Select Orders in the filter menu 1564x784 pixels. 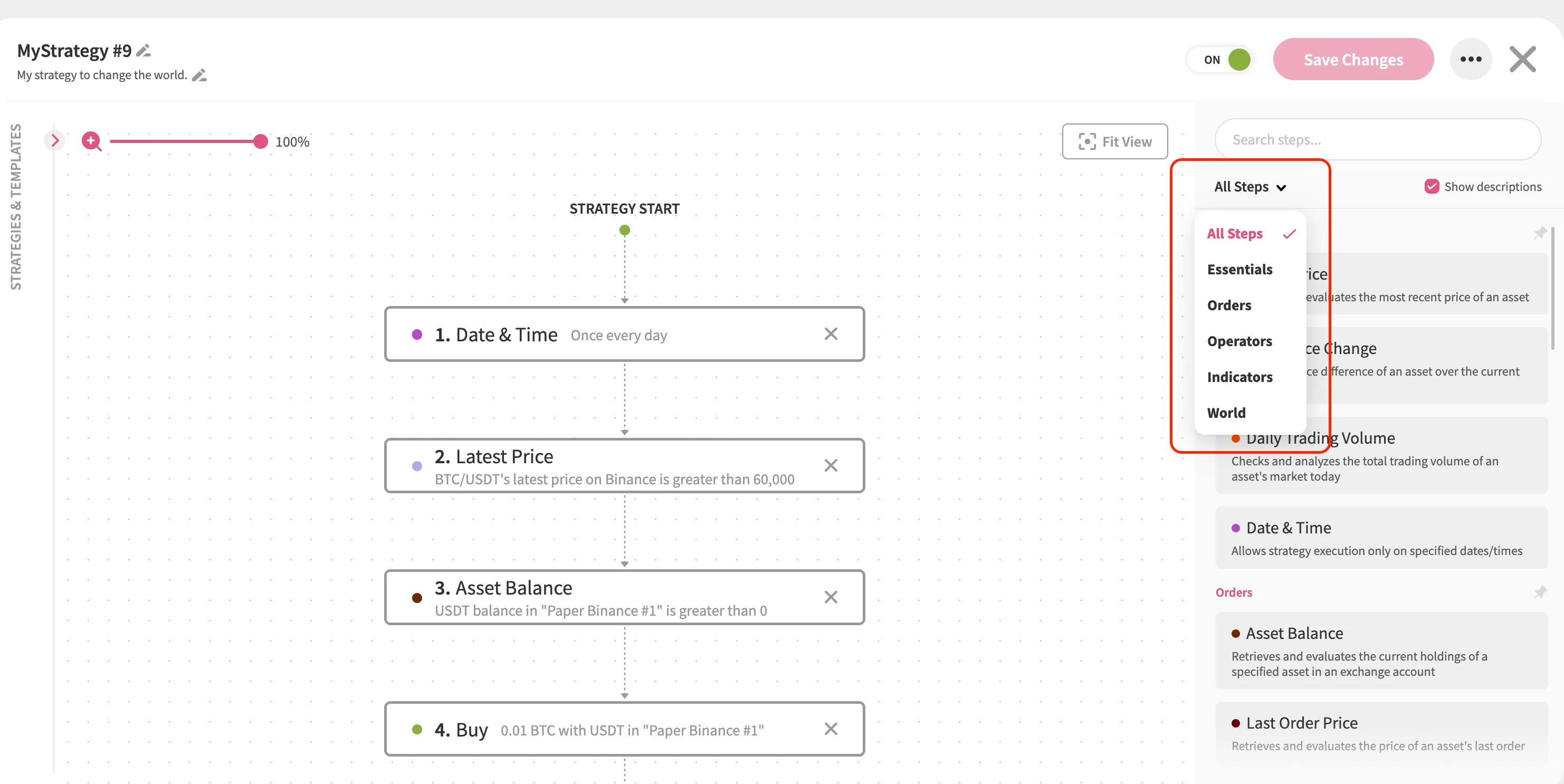(1250, 305)
